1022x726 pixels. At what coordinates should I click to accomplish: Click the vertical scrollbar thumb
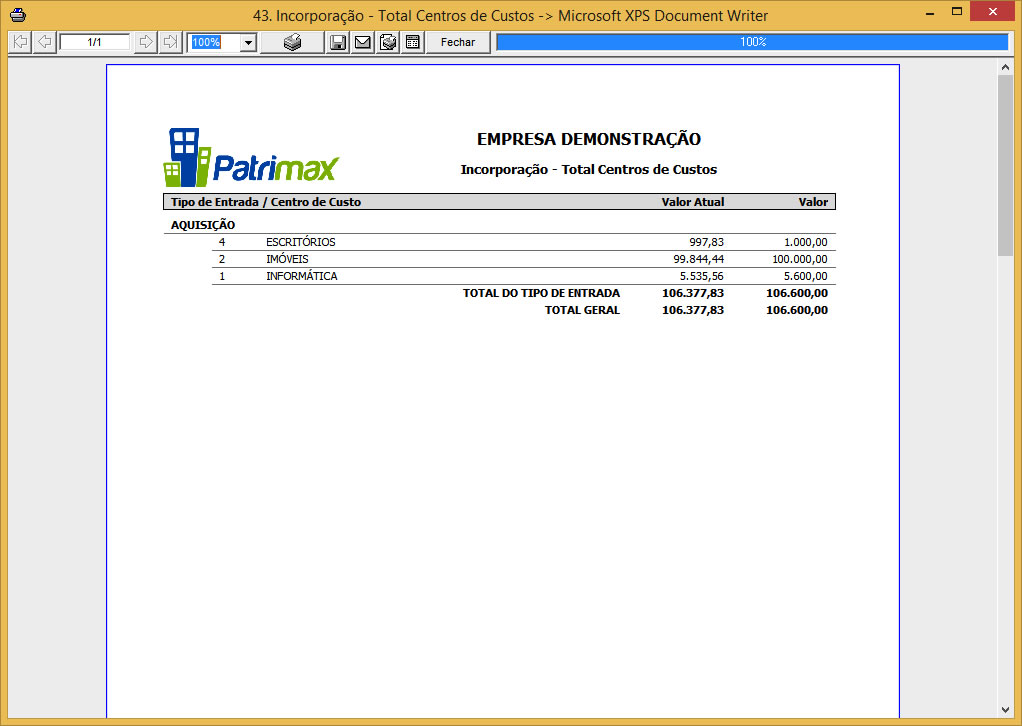tap(1005, 166)
